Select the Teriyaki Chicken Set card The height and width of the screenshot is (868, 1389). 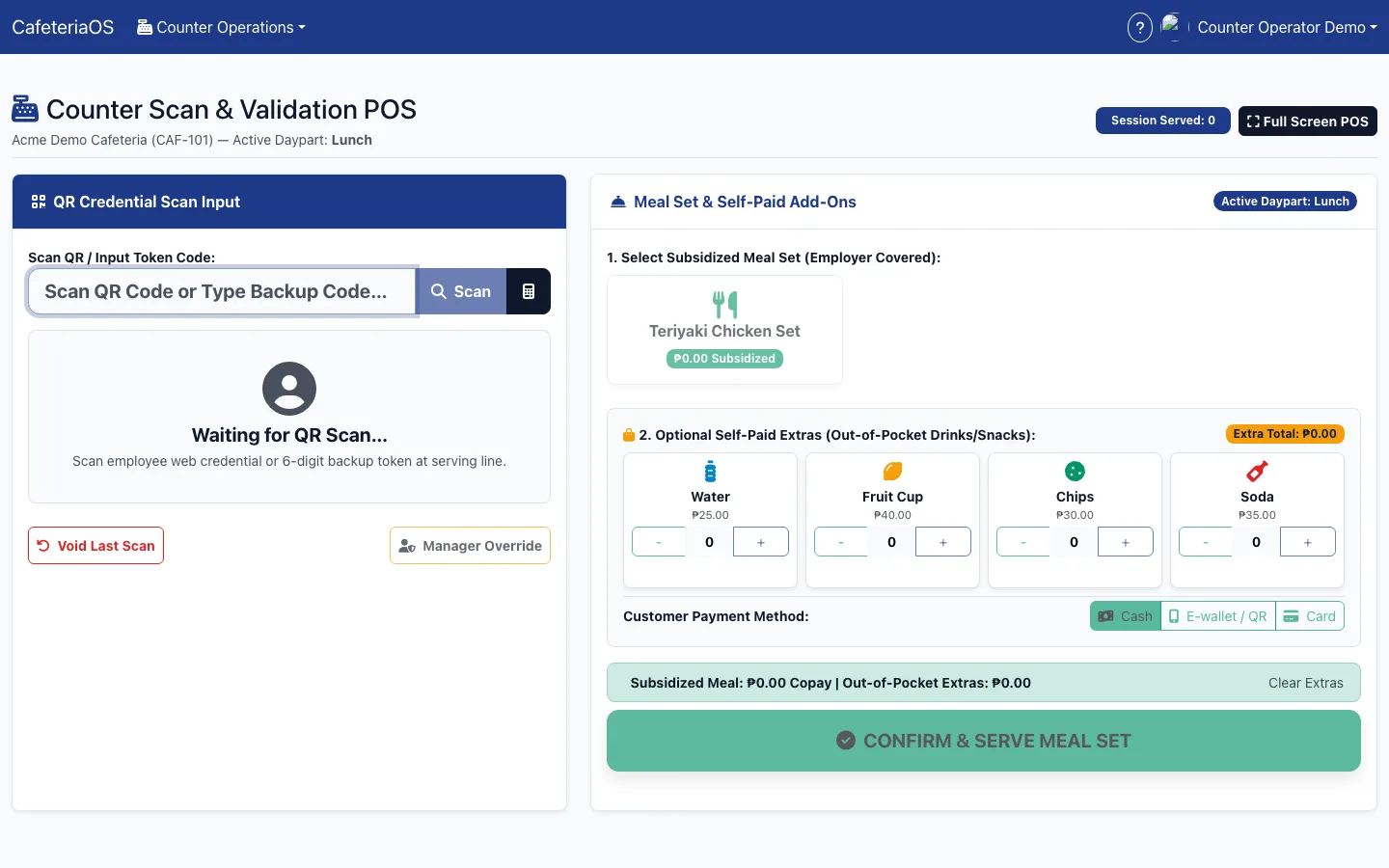pos(724,330)
